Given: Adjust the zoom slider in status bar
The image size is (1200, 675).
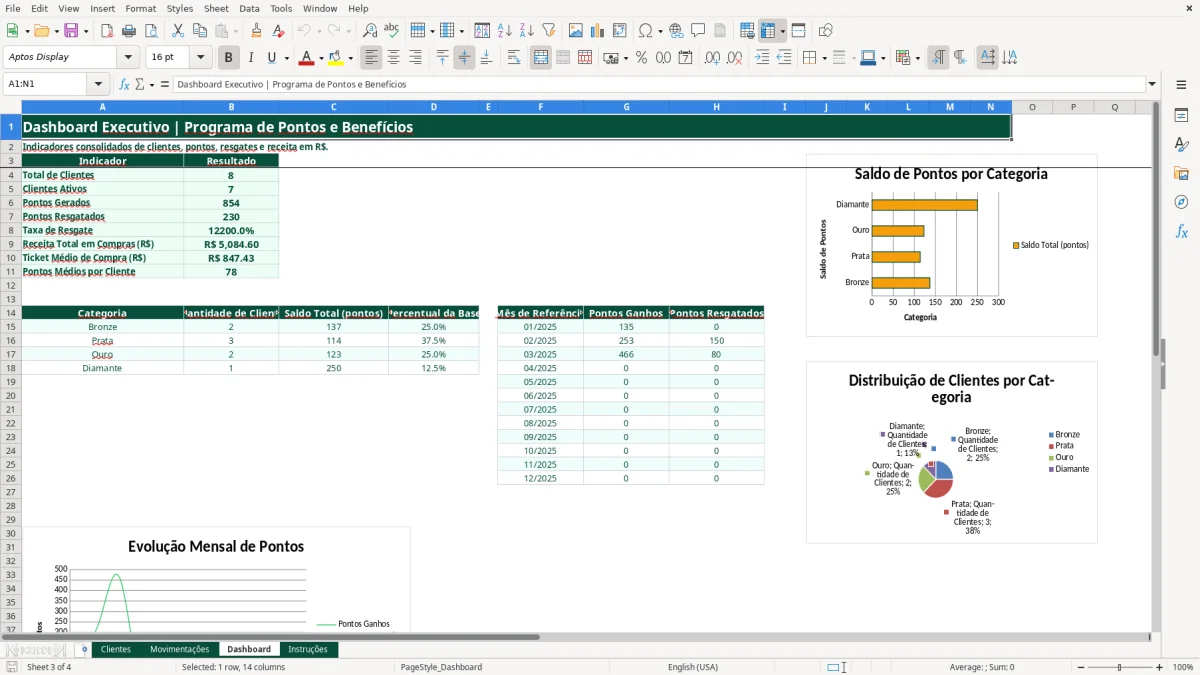Looking at the screenshot, I should pyautogui.click(x=1120, y=667).
